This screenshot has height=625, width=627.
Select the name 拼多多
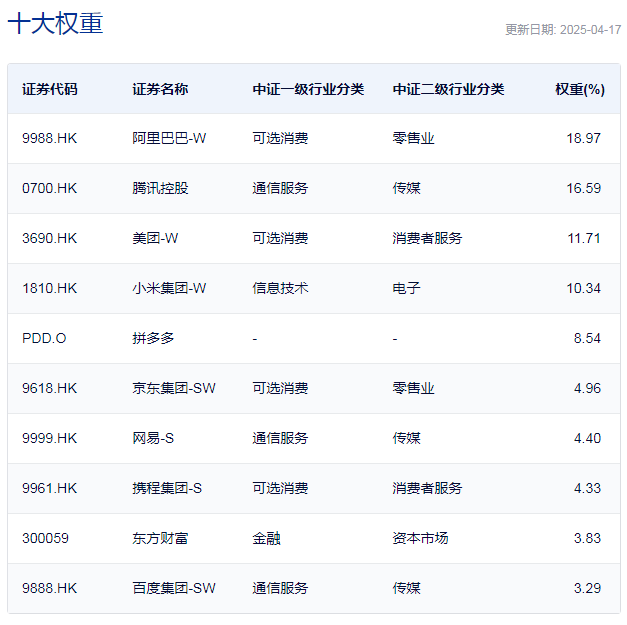153,338
